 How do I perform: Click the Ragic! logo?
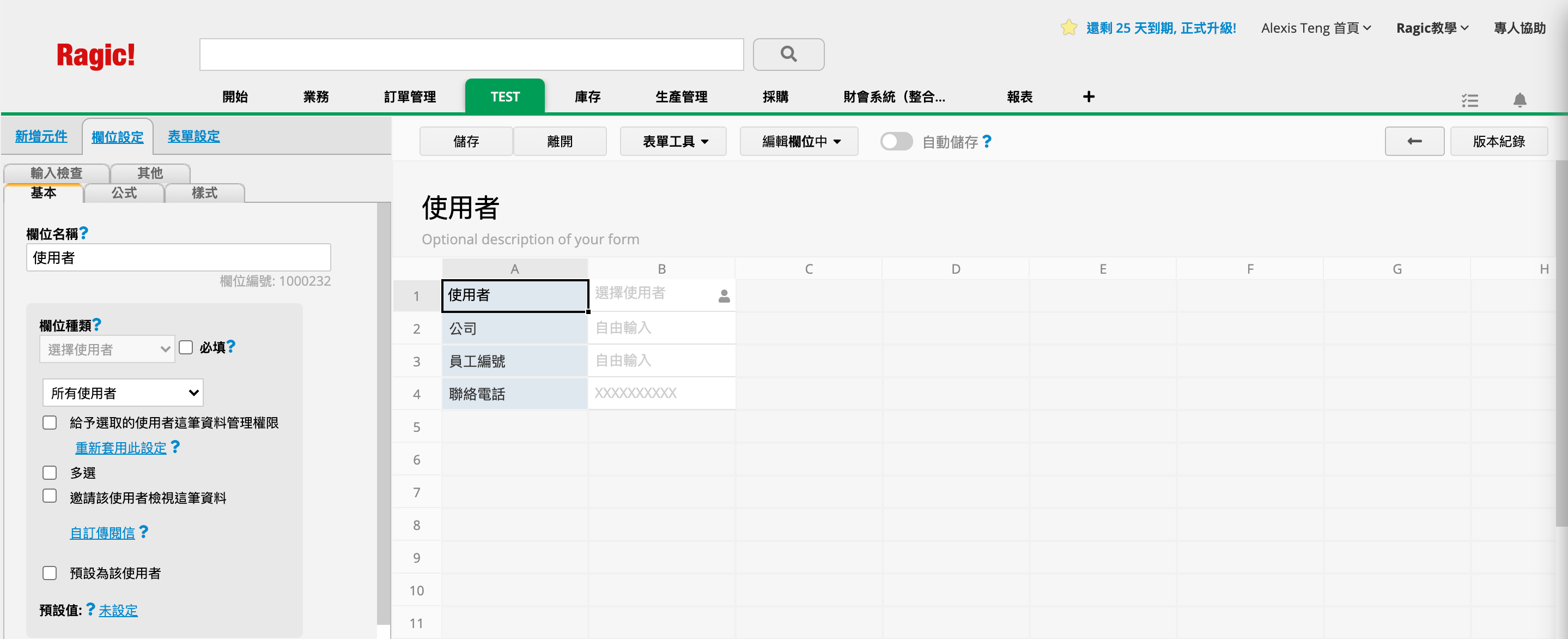coord(95,56)
